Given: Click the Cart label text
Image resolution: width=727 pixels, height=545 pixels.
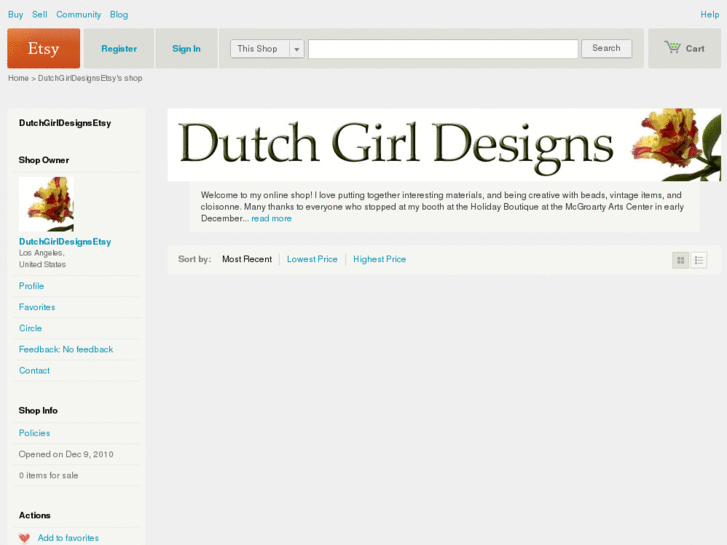Looking at the screenshot, I should (x=695, y=49).
